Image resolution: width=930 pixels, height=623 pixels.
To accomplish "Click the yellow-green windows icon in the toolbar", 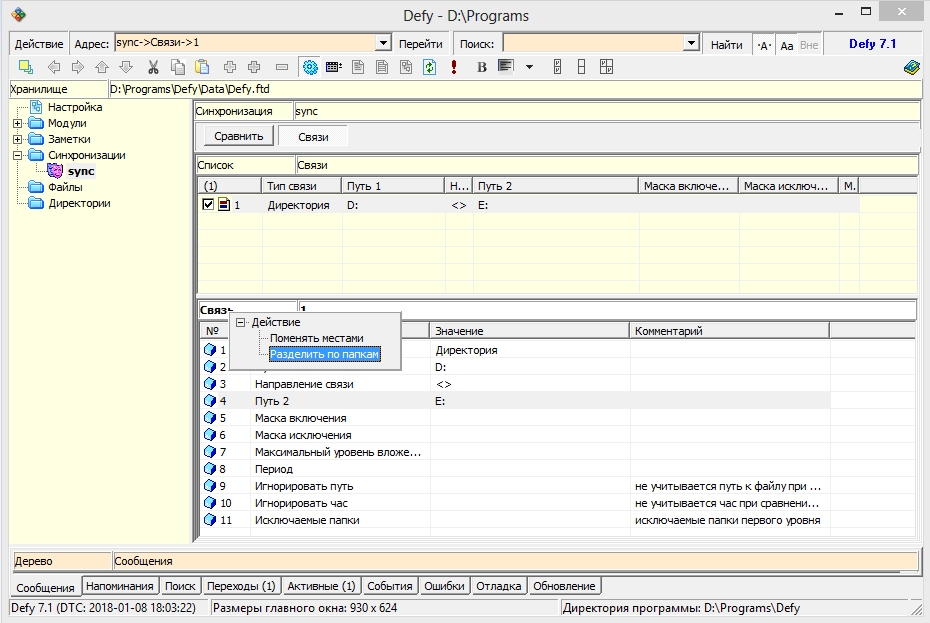I will (x=26, y=67).
